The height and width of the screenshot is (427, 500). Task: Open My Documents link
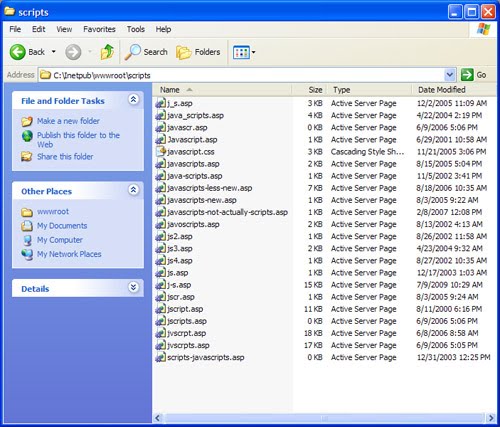point(62,226)
